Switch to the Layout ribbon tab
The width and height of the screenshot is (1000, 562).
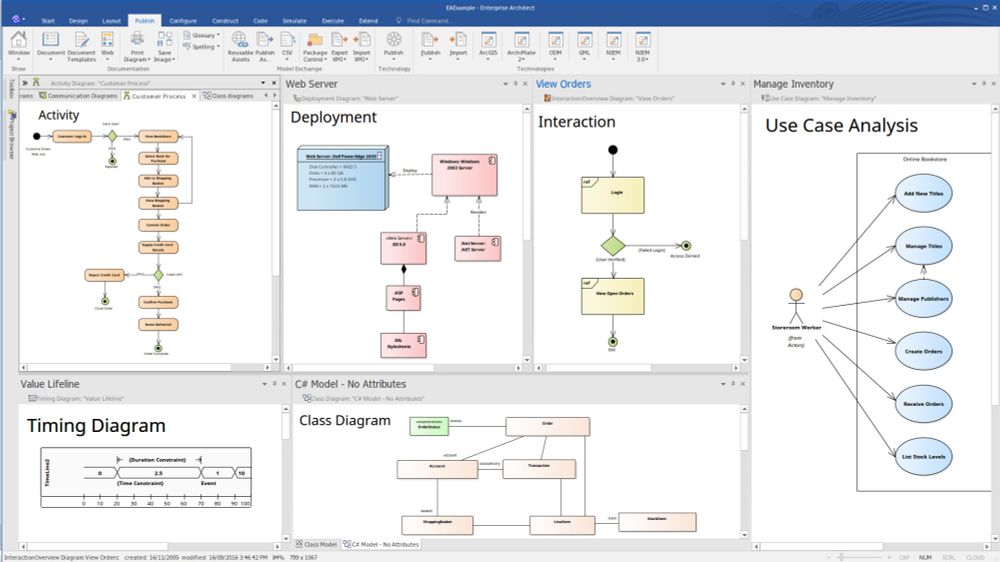111,21
